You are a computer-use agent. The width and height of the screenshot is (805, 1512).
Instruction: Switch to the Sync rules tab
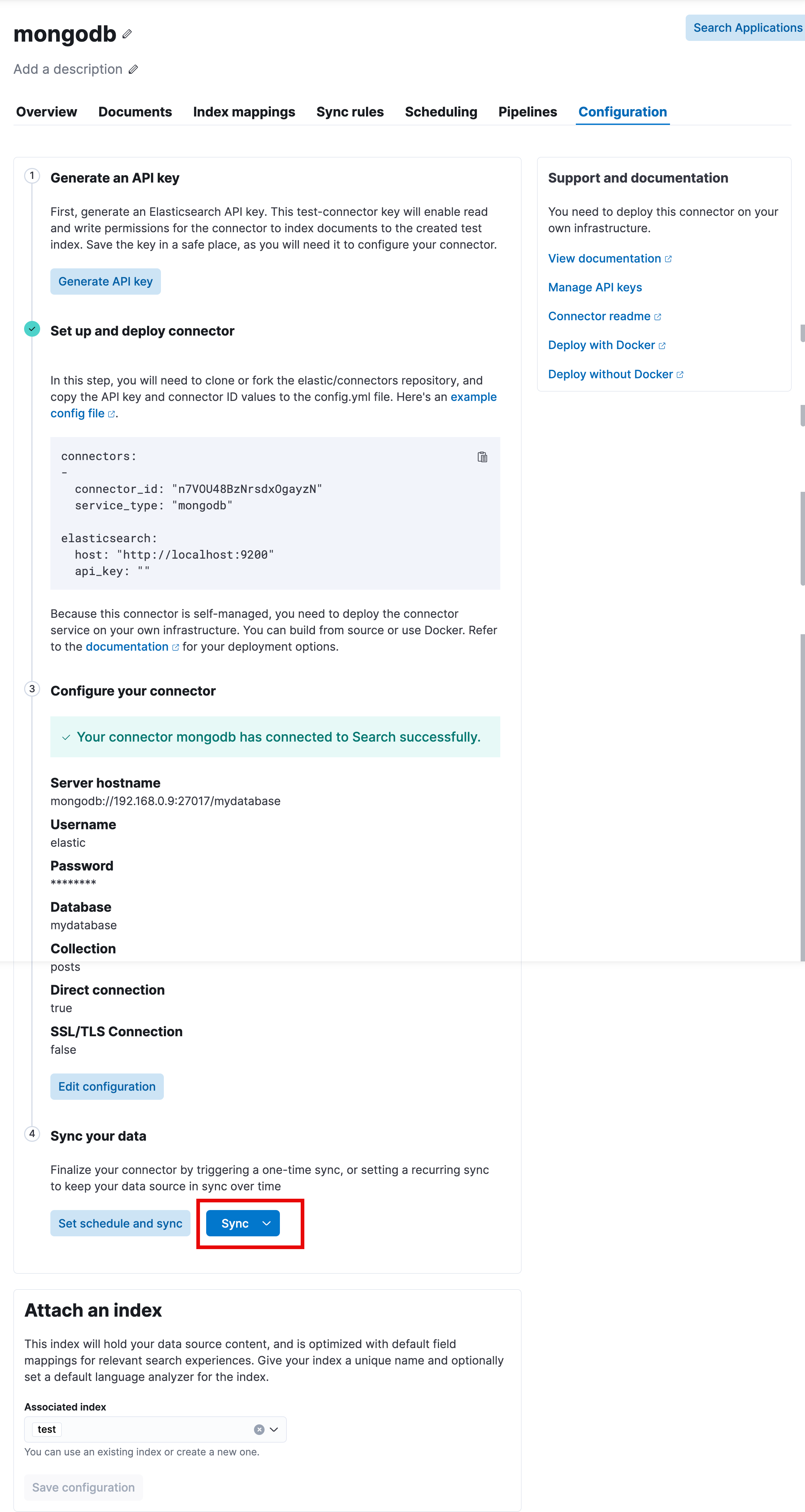click(x=350, y=111)
